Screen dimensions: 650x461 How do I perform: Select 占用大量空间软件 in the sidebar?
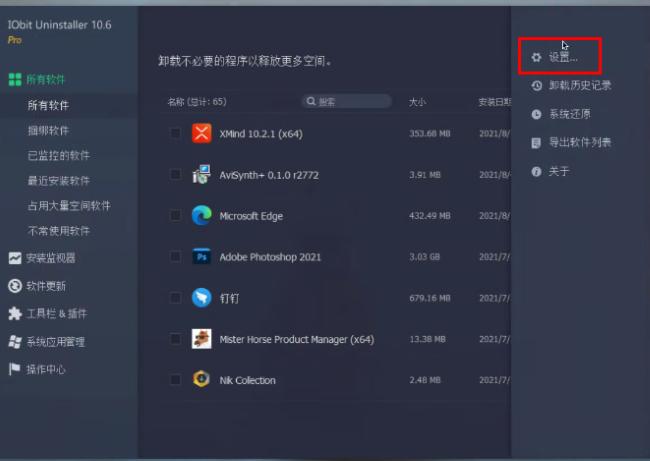pos(69,206)
